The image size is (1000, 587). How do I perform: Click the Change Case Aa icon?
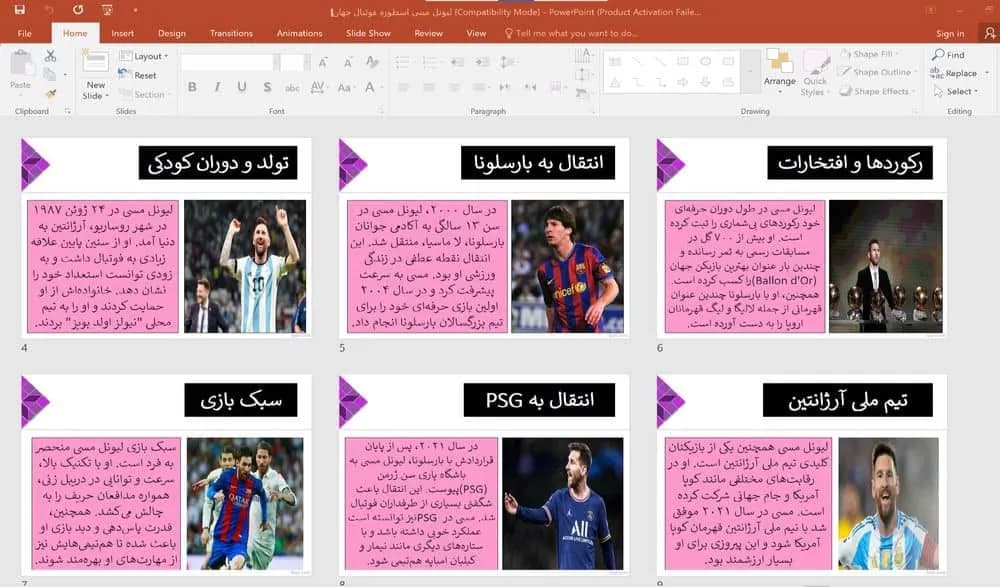pos(344,87)
